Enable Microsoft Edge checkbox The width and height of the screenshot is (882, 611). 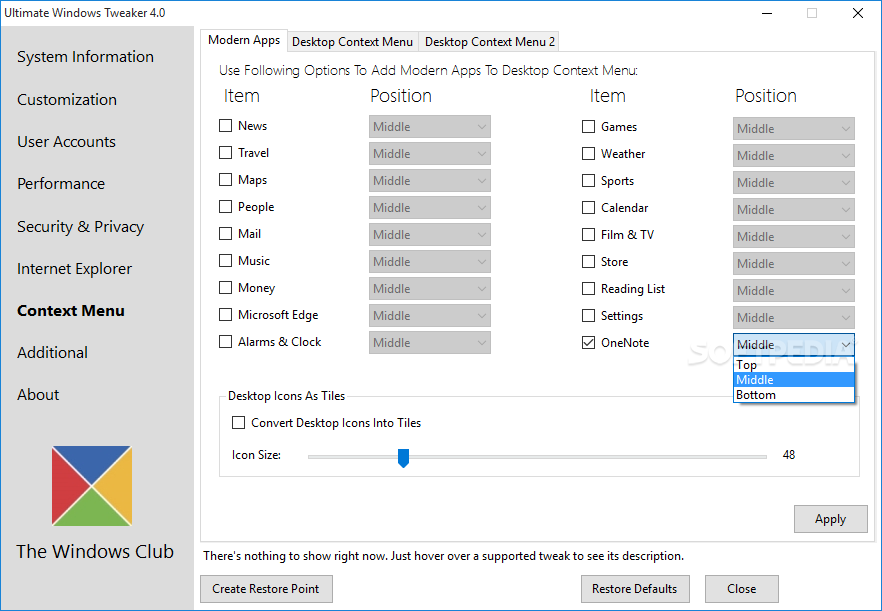(226, 315)
